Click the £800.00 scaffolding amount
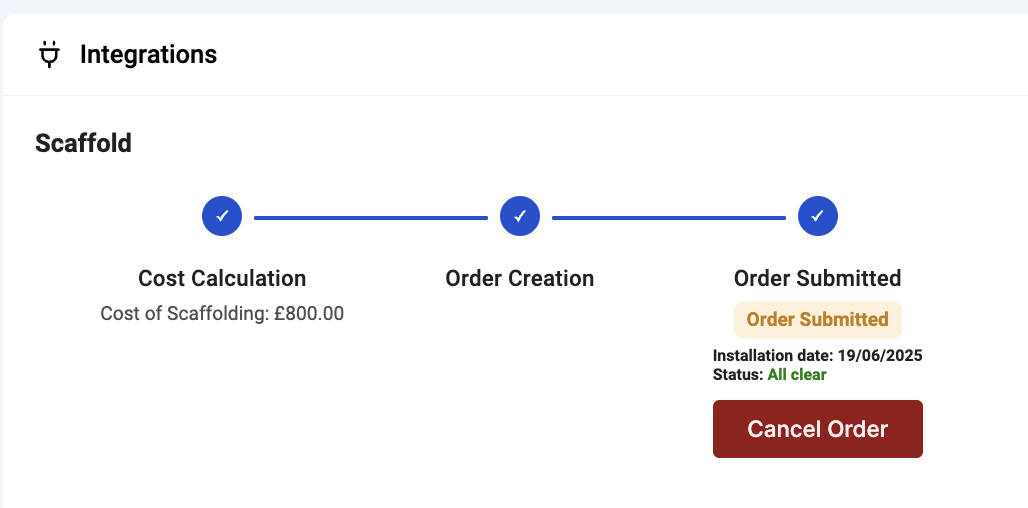1028x508 pixels. (309, 313)
